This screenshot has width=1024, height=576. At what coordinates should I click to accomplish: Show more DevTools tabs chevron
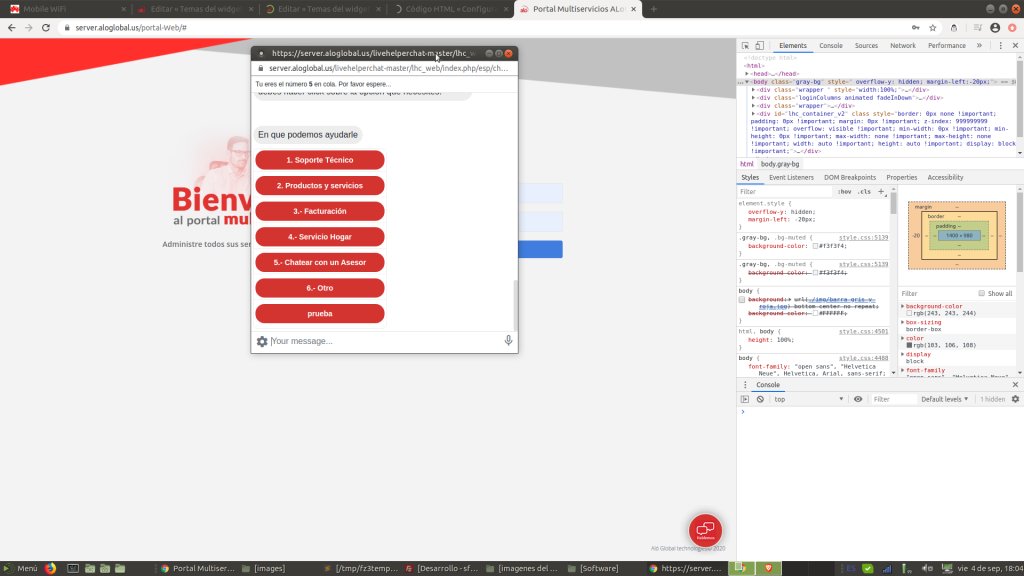pyautogui.click(x=980, y=46)
